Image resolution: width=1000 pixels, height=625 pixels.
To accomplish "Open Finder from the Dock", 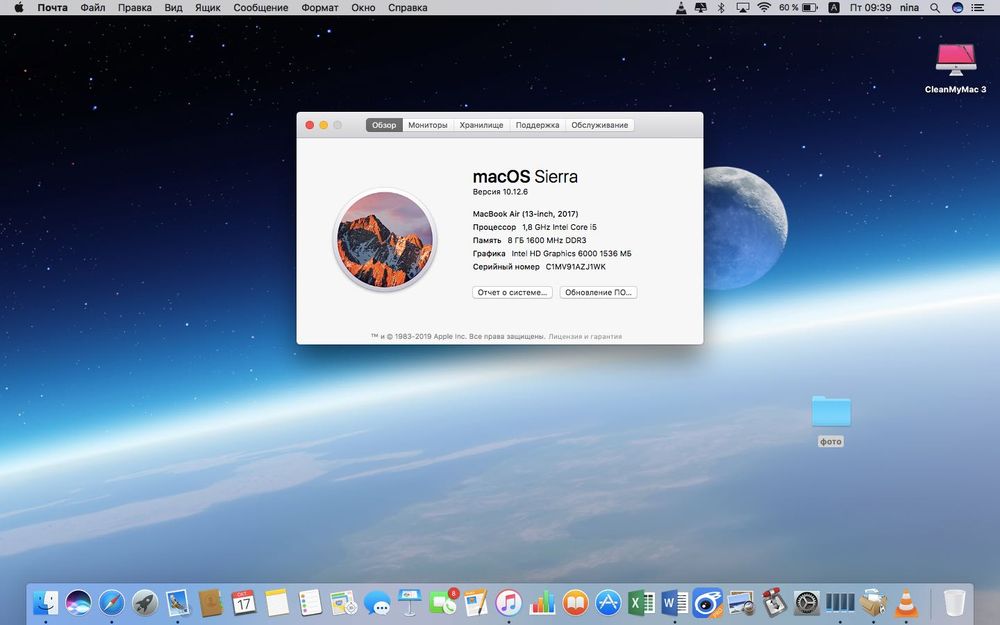I will click(x=45, y=602).
